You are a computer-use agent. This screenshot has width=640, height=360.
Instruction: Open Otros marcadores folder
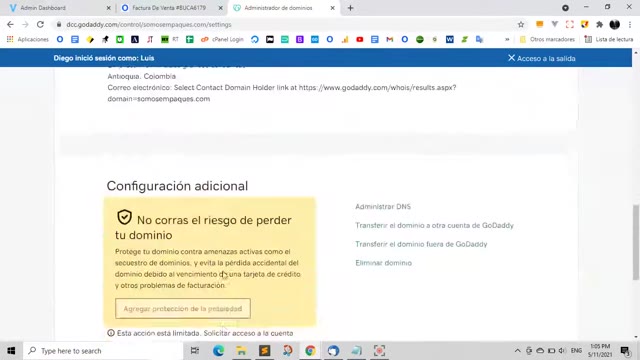(547, 40)
